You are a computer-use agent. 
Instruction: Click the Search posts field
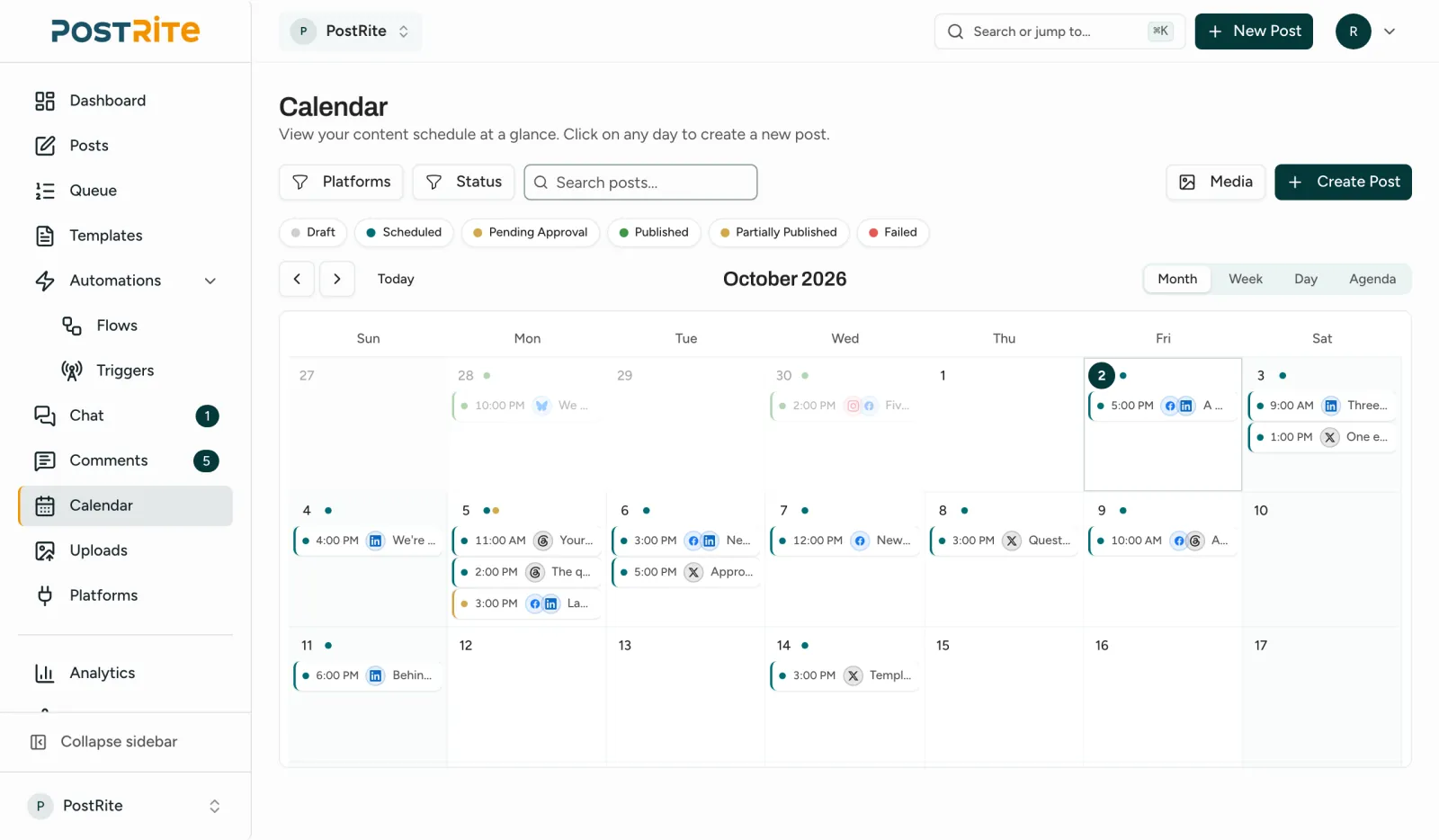[x=640, y=182]
